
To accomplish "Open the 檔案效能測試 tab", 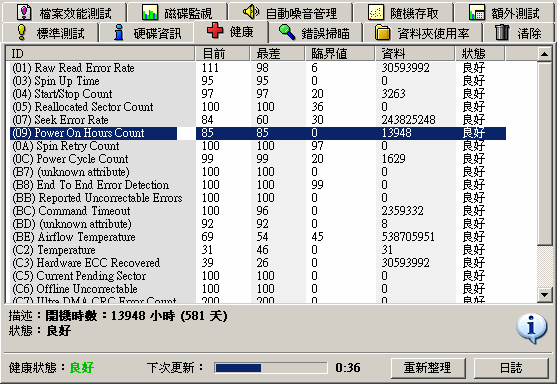I will [64, 12].
